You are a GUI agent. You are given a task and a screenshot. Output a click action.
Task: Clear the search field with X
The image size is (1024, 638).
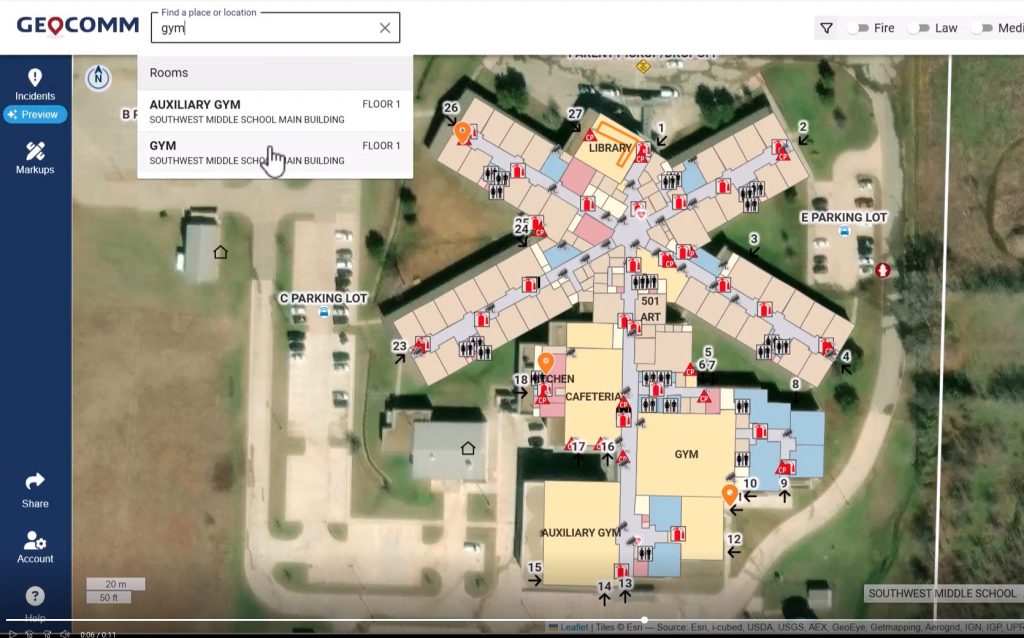pos(385,28)
